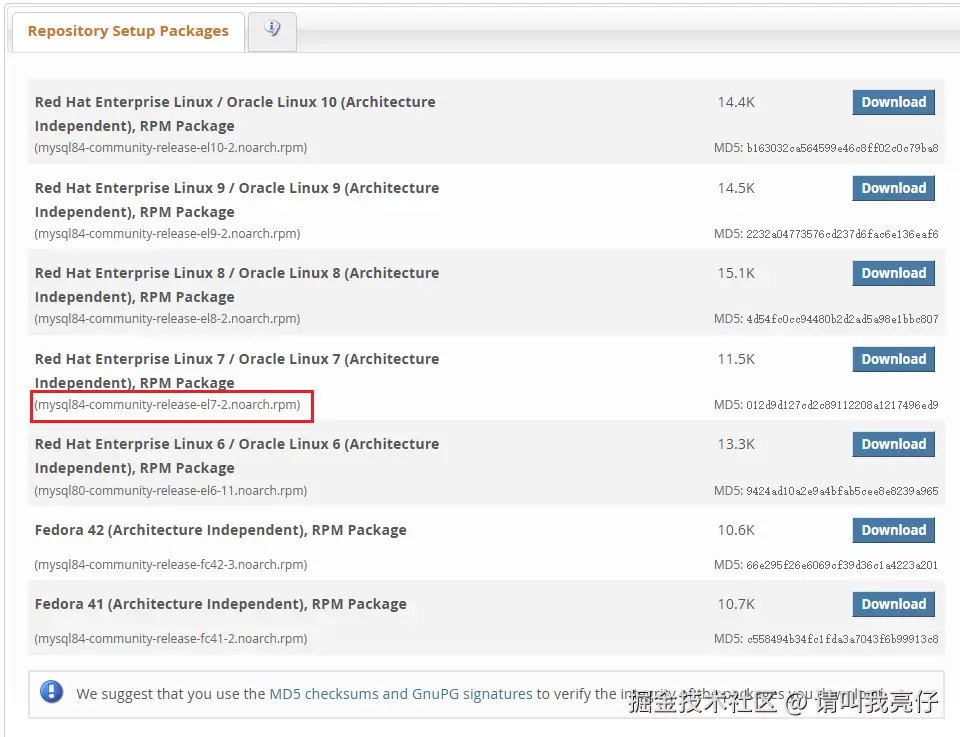The width and height of the screenshot is (960, 737).
Task: Follow MD5 checksums and GnuPG signatures link
Action: [400, 694]
